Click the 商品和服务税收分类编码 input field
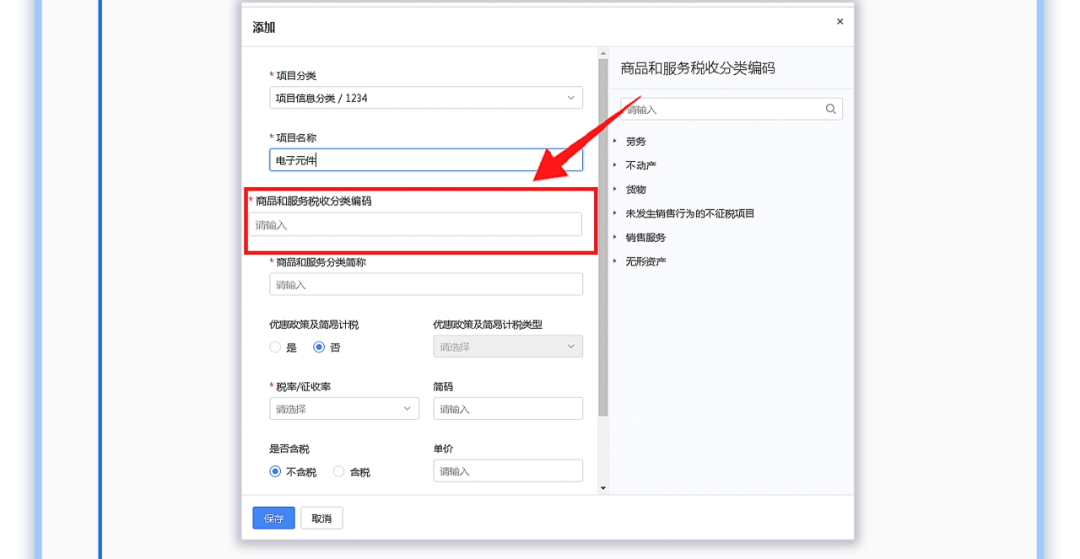 pos(415,225)
